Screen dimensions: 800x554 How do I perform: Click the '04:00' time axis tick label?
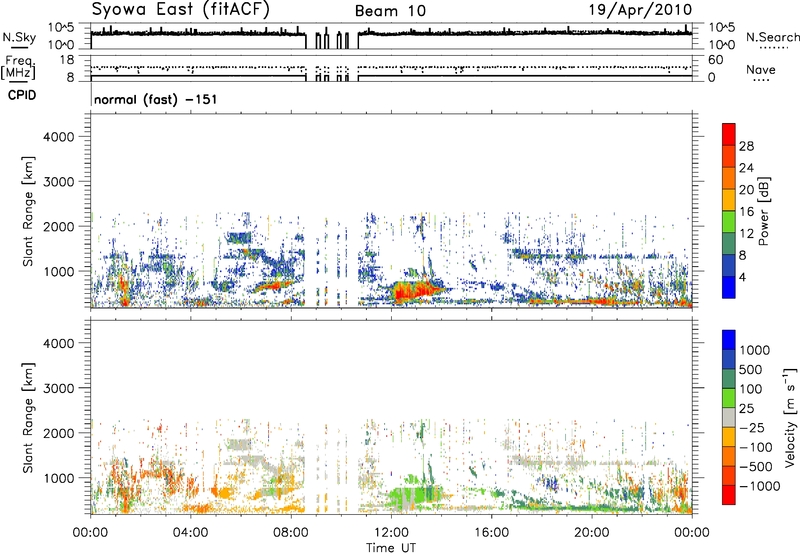tap(191, 533)
